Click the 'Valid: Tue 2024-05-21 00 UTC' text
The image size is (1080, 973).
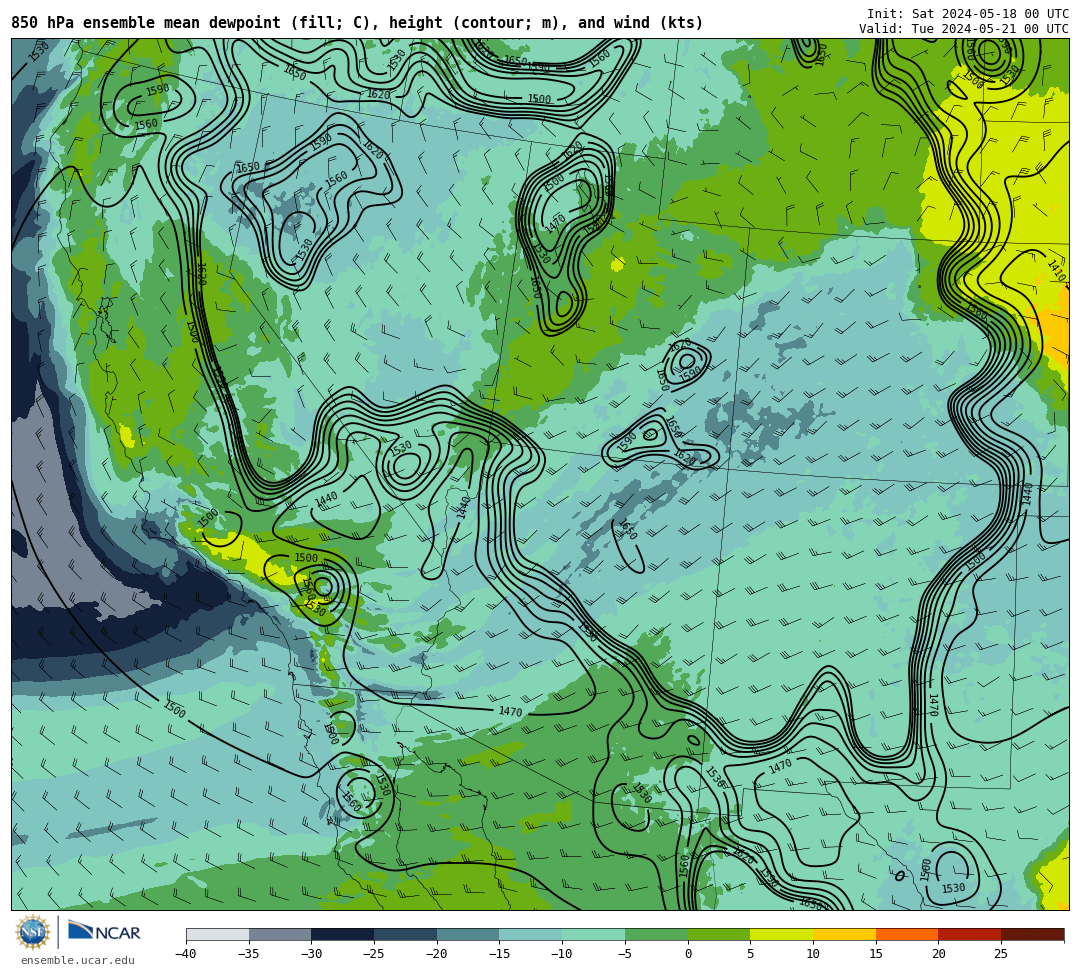(964, 28)
